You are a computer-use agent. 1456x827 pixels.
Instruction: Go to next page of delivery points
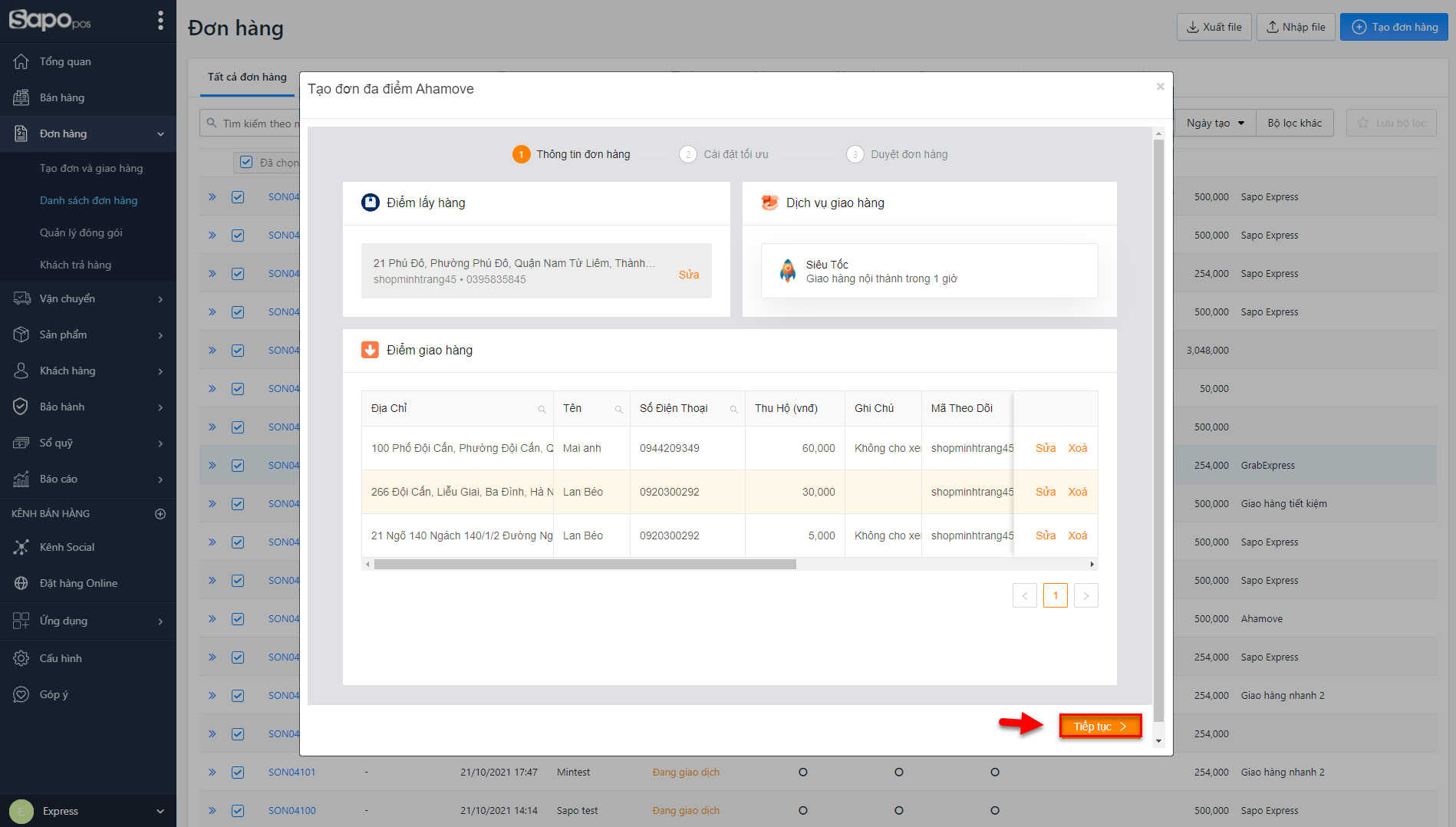1086,595
